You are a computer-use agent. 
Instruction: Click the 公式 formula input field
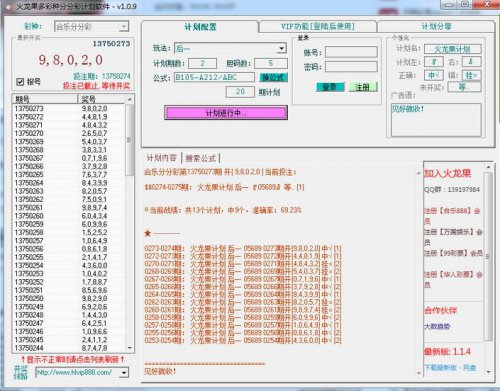coord(214,77)
